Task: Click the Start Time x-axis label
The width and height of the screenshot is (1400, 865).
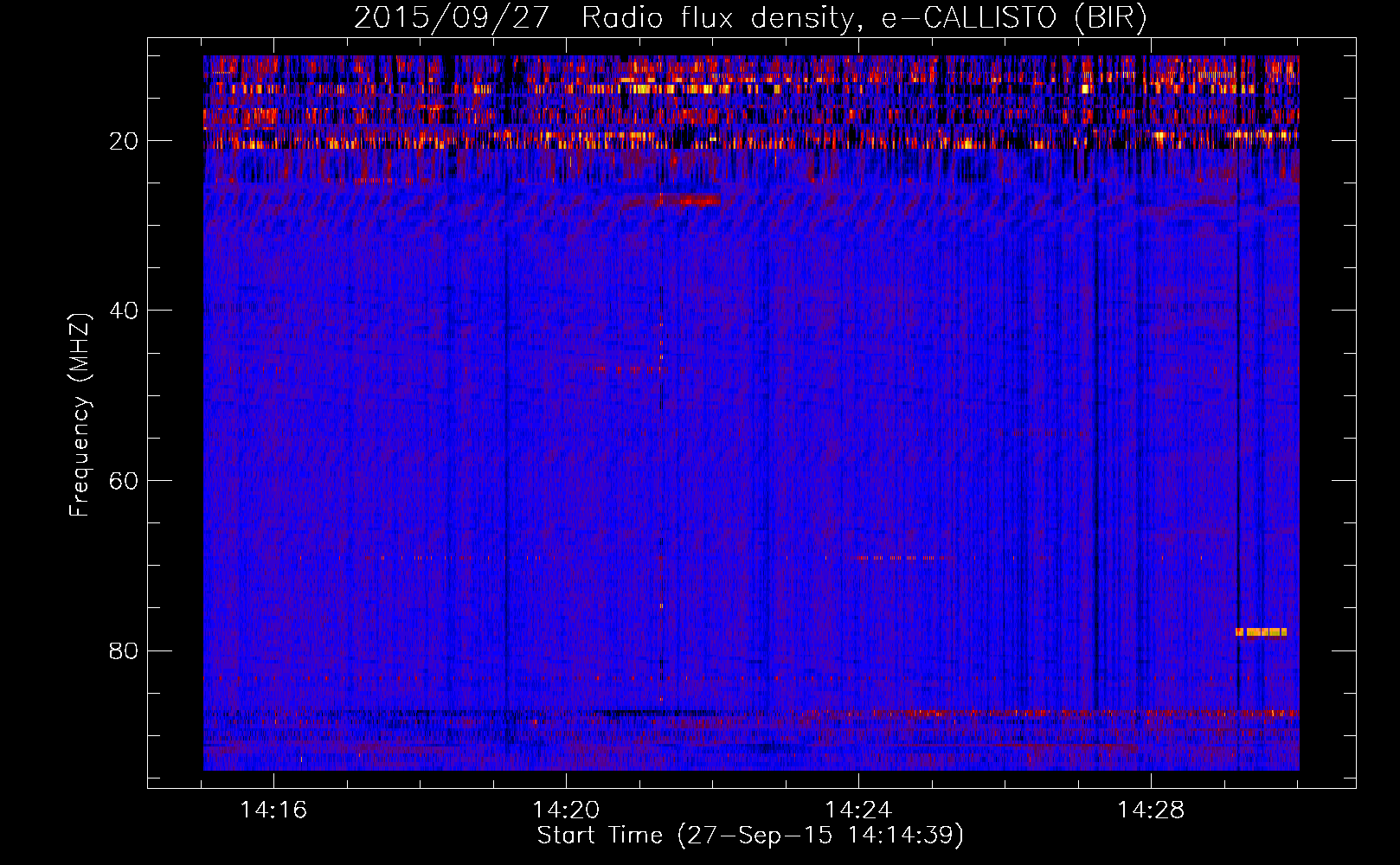Action: click(x=750, y=836)
